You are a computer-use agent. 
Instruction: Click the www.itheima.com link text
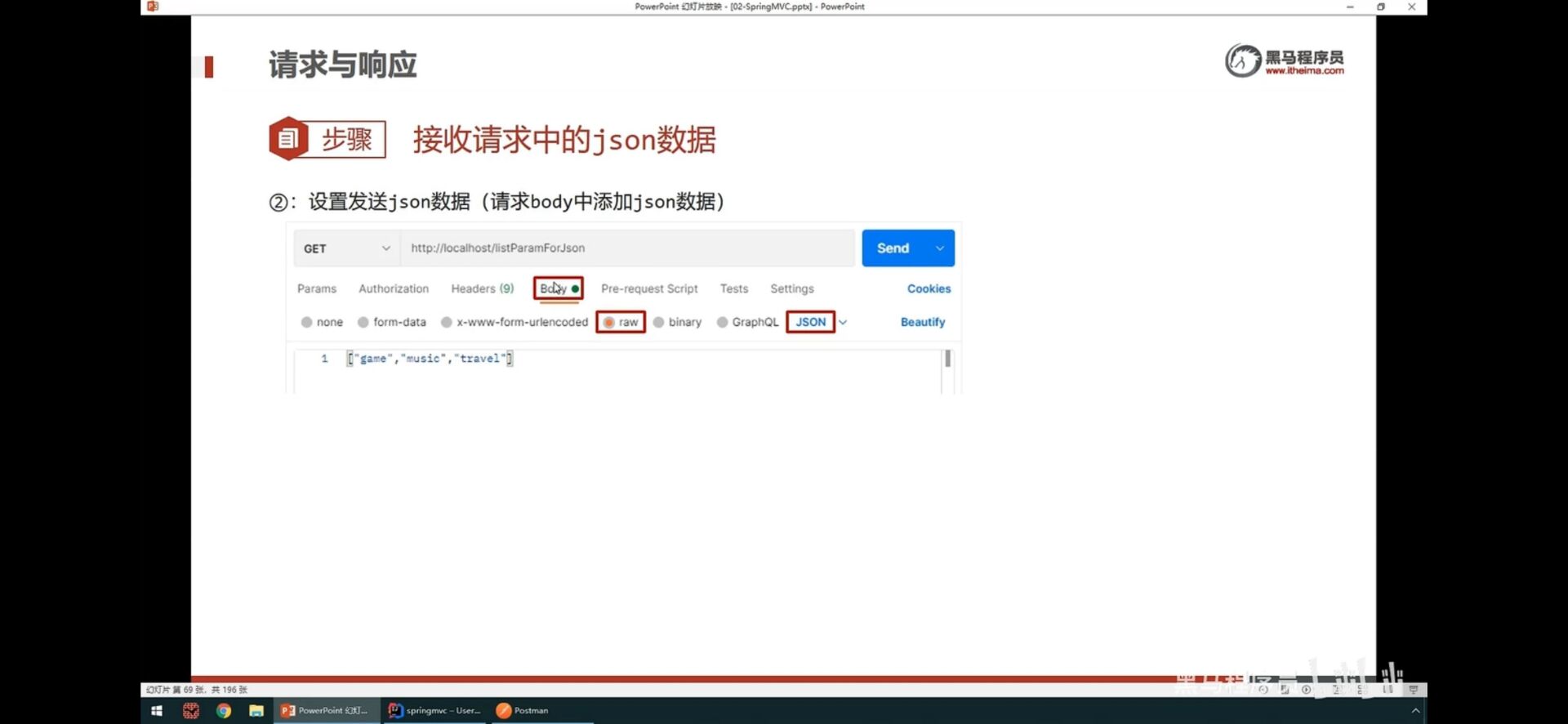[1304, 71]
